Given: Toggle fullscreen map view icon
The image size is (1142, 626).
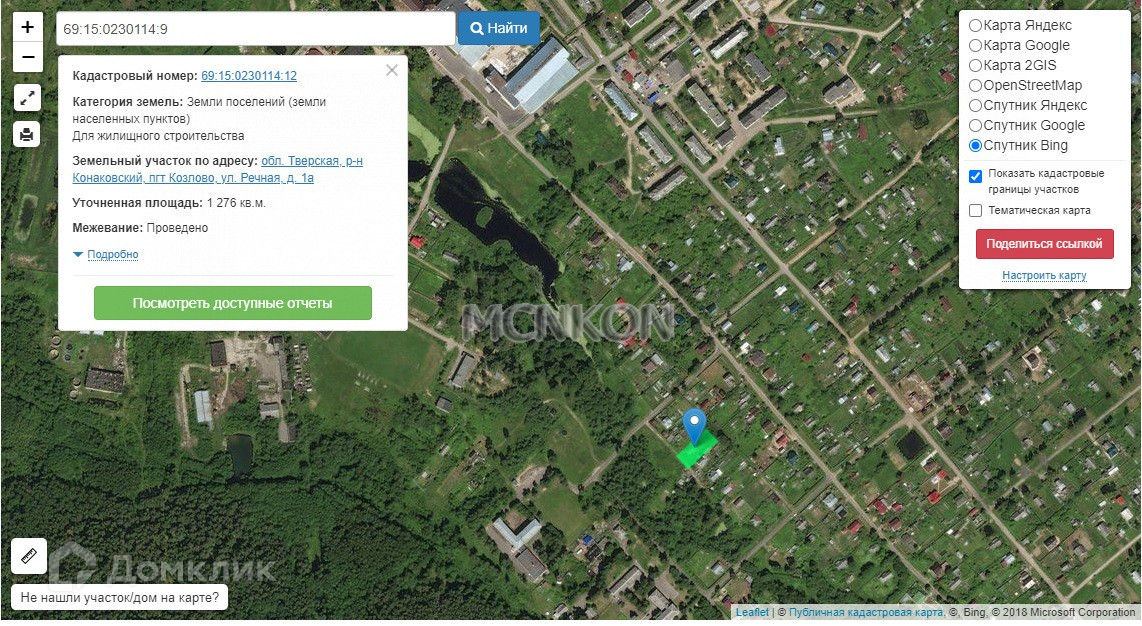Looking at the screenshot, I should (x=27, y=98).
